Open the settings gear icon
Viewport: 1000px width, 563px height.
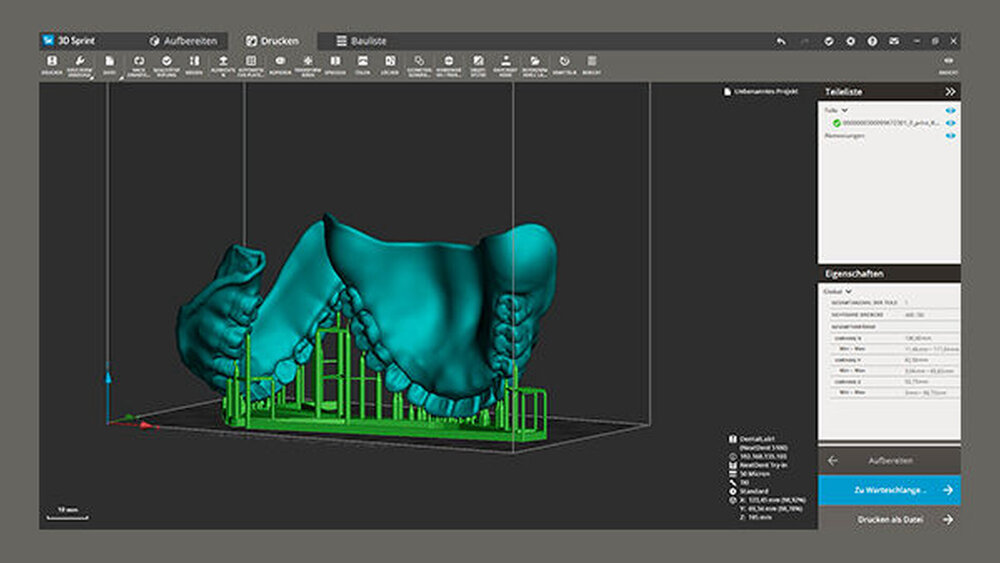coord(850,41)
